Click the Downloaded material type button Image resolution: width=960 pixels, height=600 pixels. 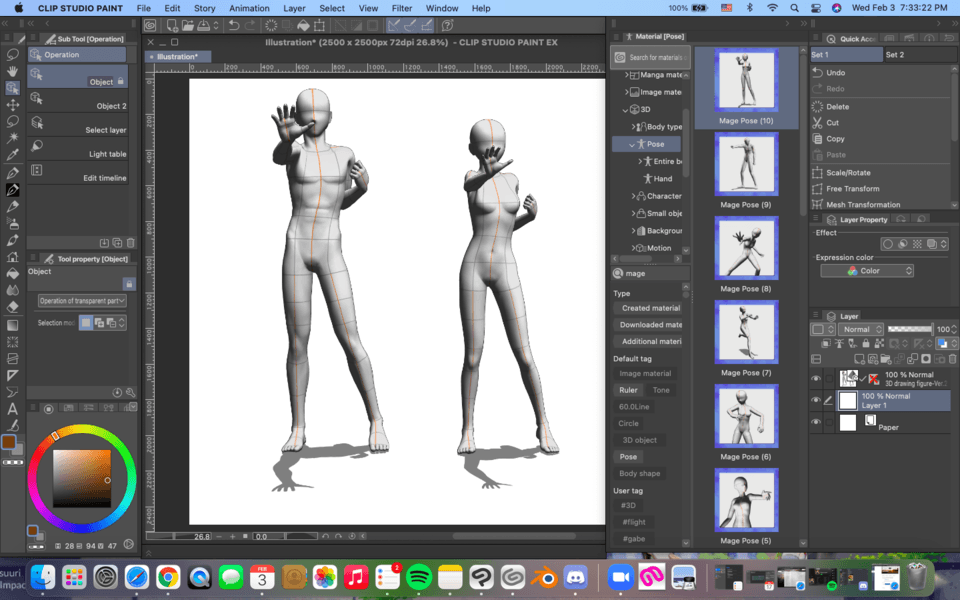649,324
